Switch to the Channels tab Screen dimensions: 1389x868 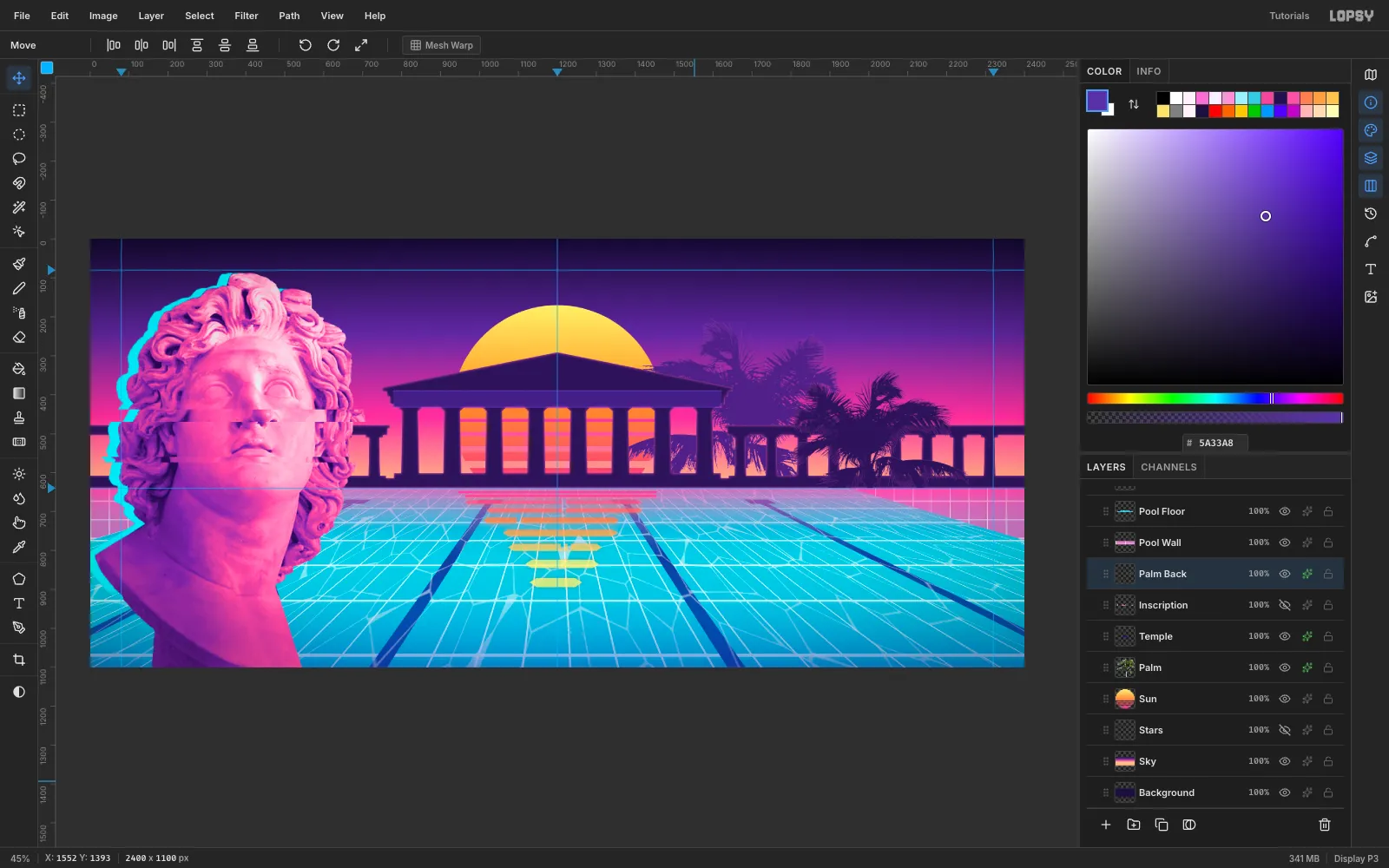(1168, 467)
